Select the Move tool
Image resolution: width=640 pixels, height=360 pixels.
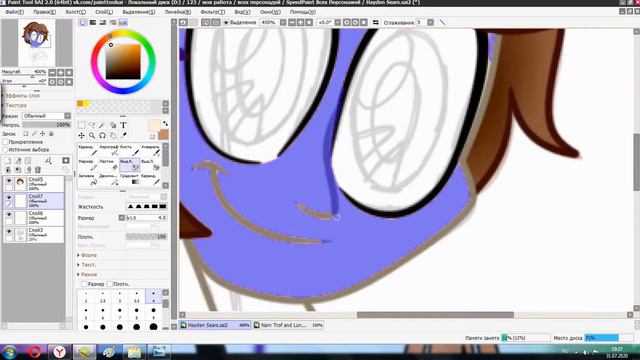pyautogui.click(x=82, y=135)
